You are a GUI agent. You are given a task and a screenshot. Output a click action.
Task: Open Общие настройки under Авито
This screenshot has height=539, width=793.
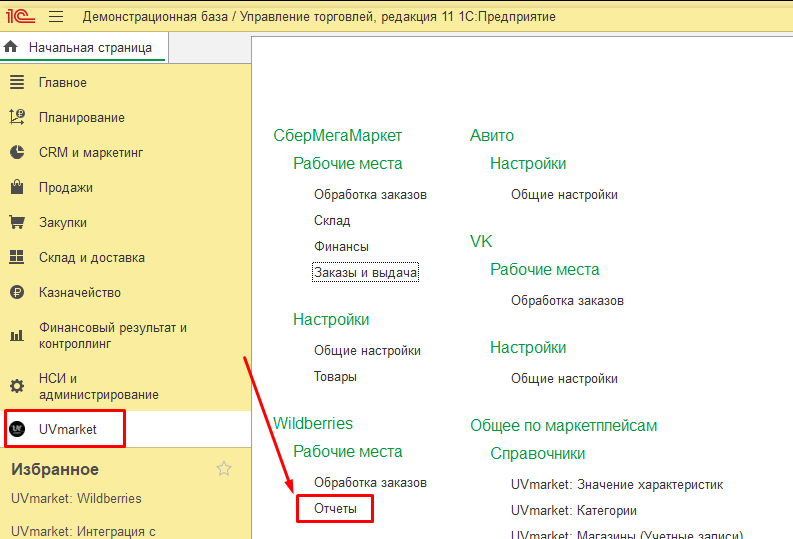[x=564, y=194]
